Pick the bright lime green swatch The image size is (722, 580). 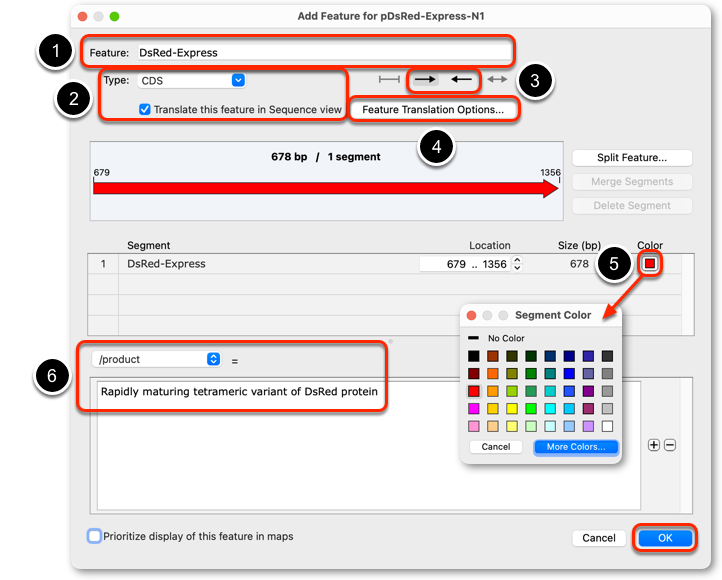click(x=531, y=409)
